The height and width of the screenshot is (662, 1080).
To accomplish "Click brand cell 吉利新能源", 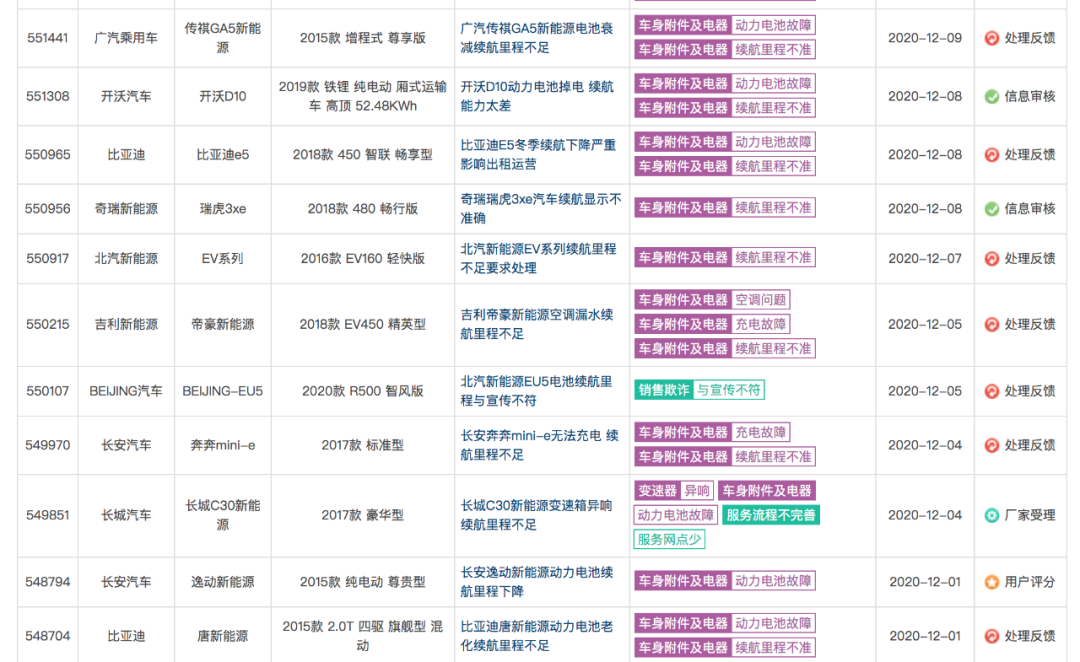I will tap(126, 324).
